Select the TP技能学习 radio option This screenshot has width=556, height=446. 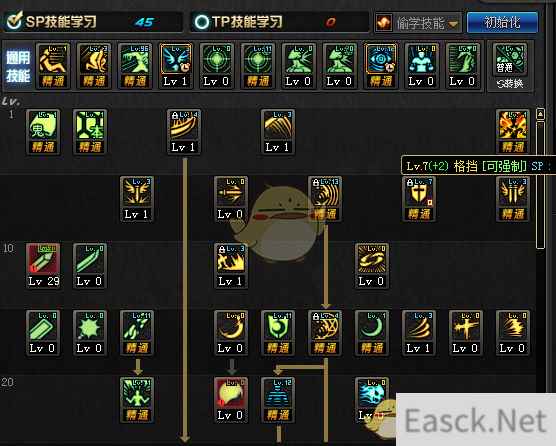pos(202,22)
